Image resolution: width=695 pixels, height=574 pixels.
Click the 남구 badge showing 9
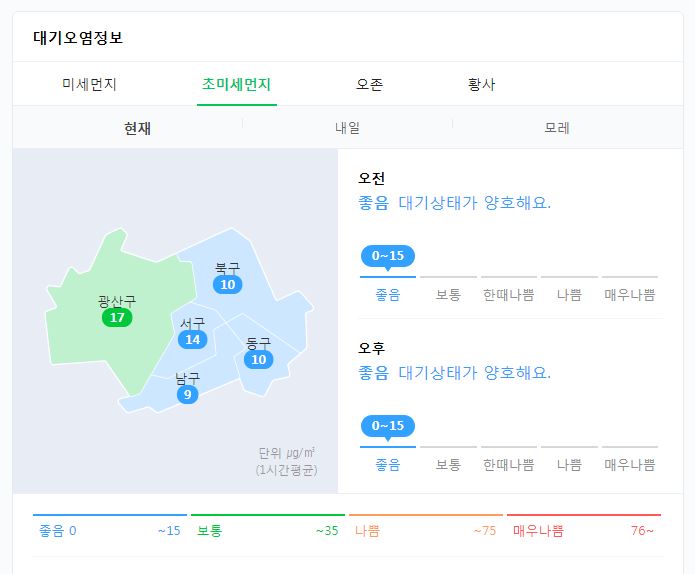pyautogui.click(x=187, y=394)
